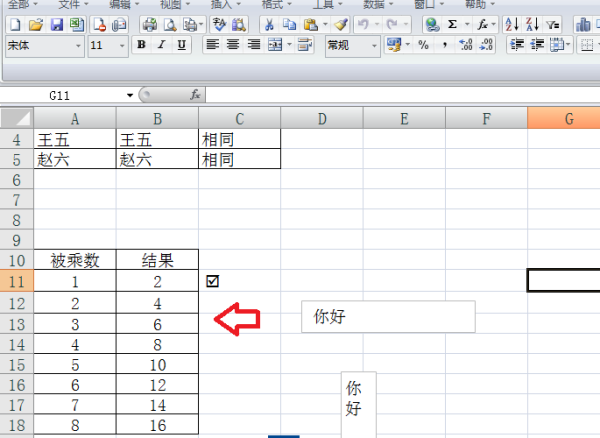Center align cell text
The image size is (600, 438).
[233, 46]
